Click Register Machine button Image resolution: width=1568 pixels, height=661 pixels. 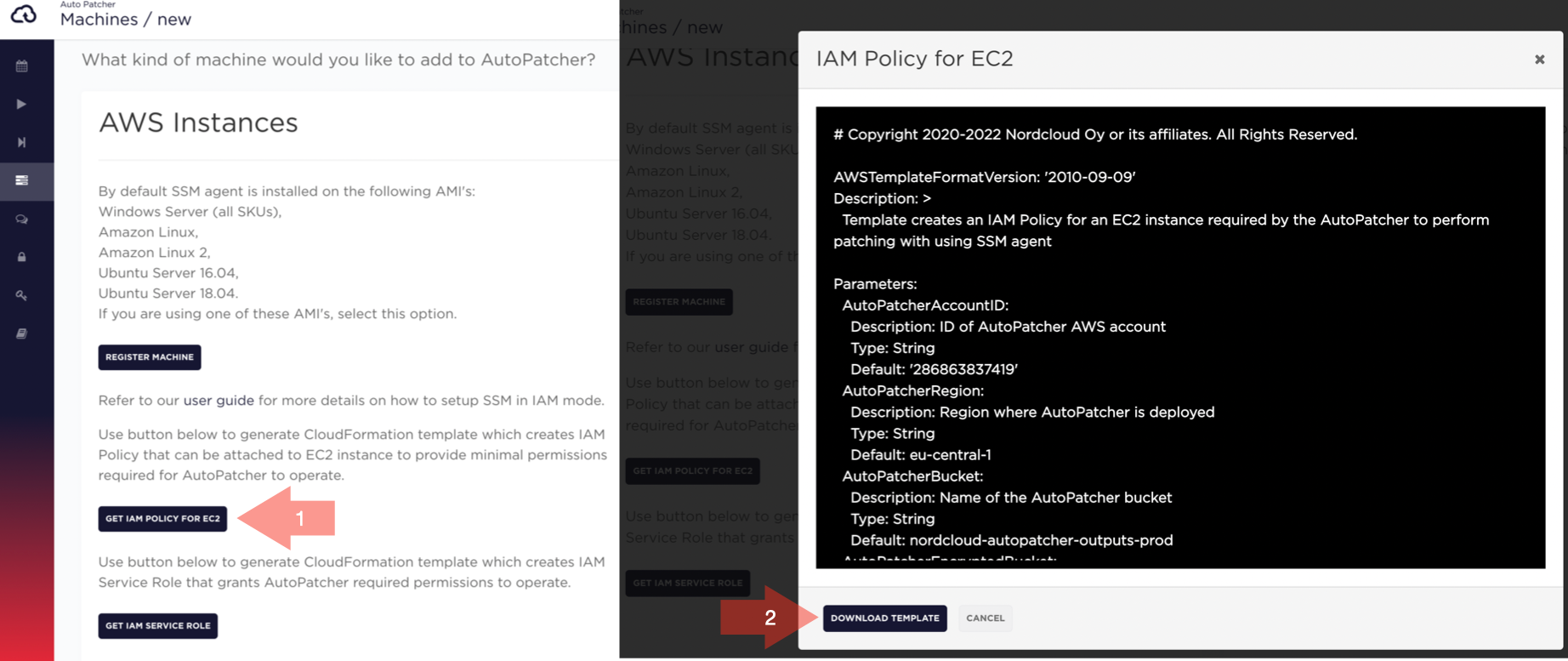point(150,357)
